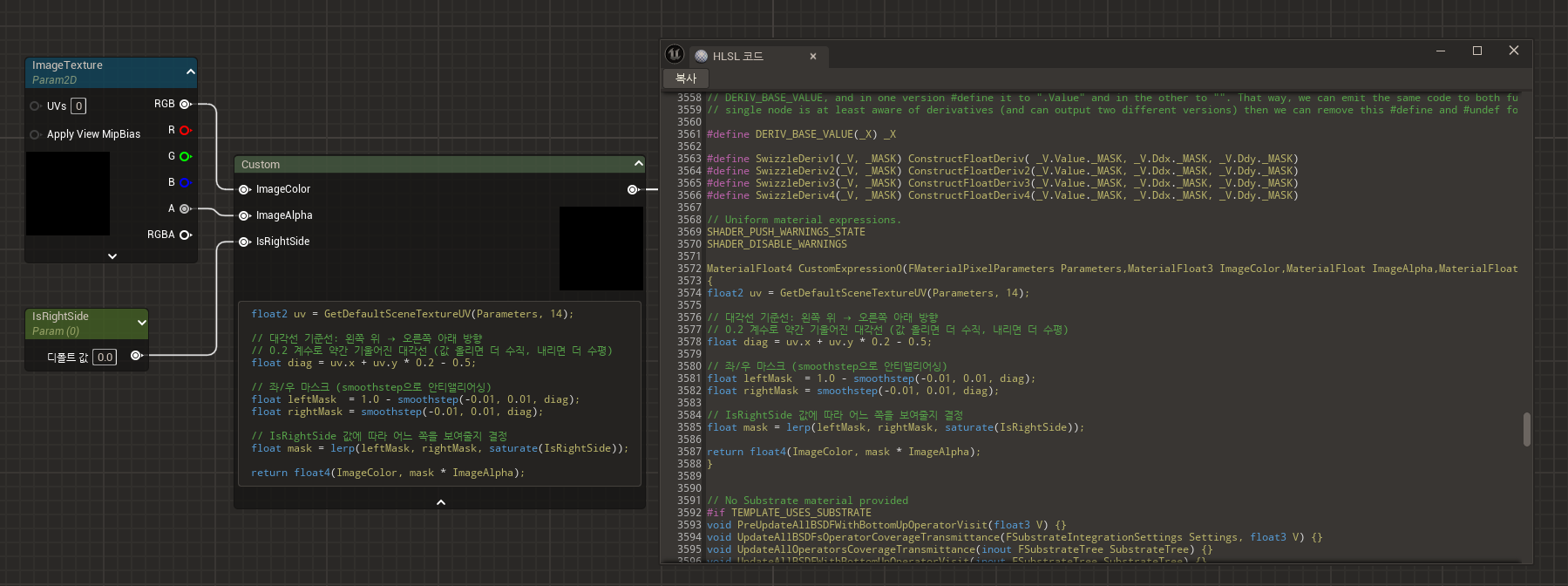Click the RGBA output pin on ImageTexture

(x=185, y=235)
